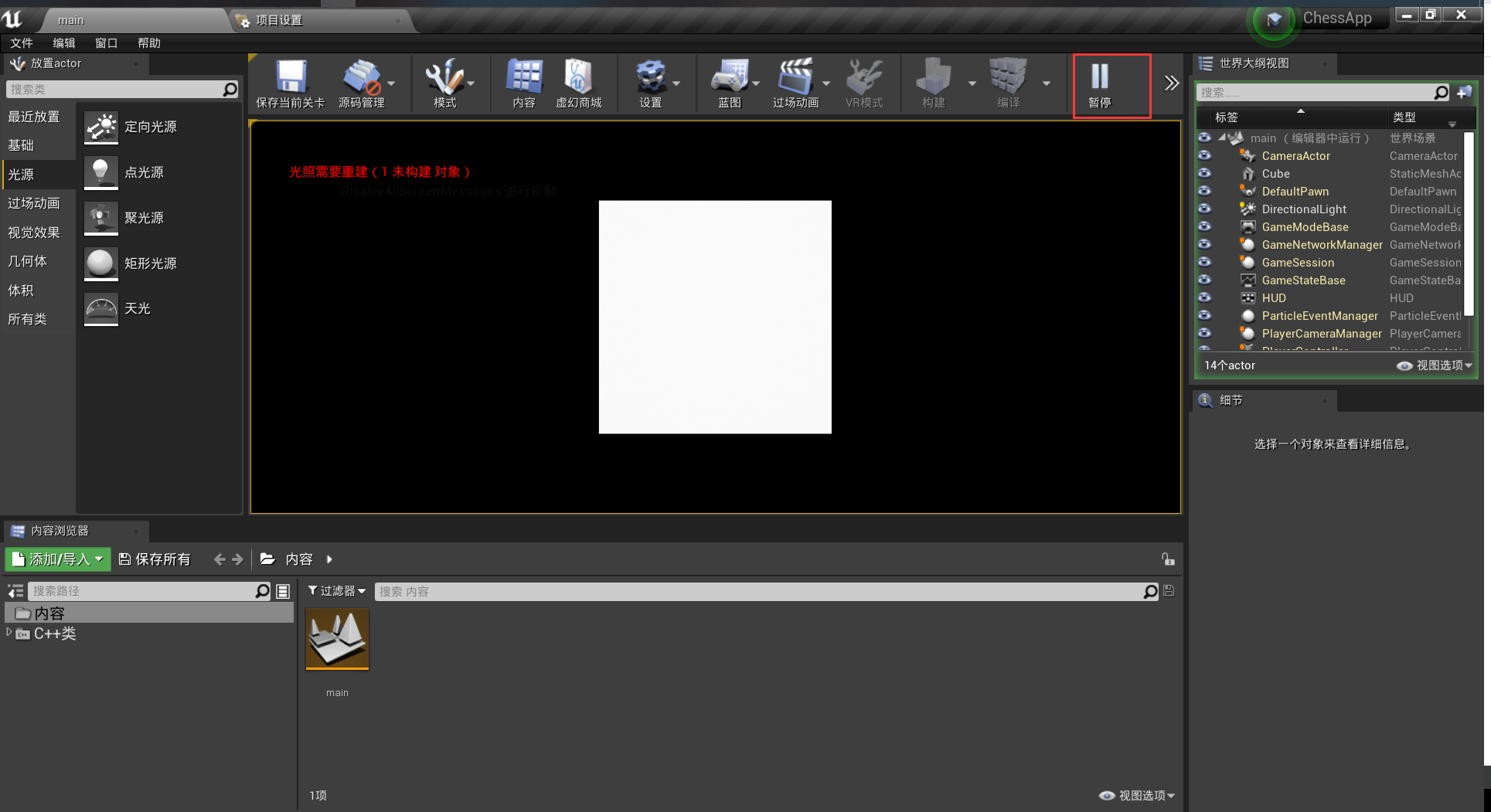1491x812 pixels.
Task: Open the 文件 (File) menu
Action: pyautogui.click(x=22, y=43)
